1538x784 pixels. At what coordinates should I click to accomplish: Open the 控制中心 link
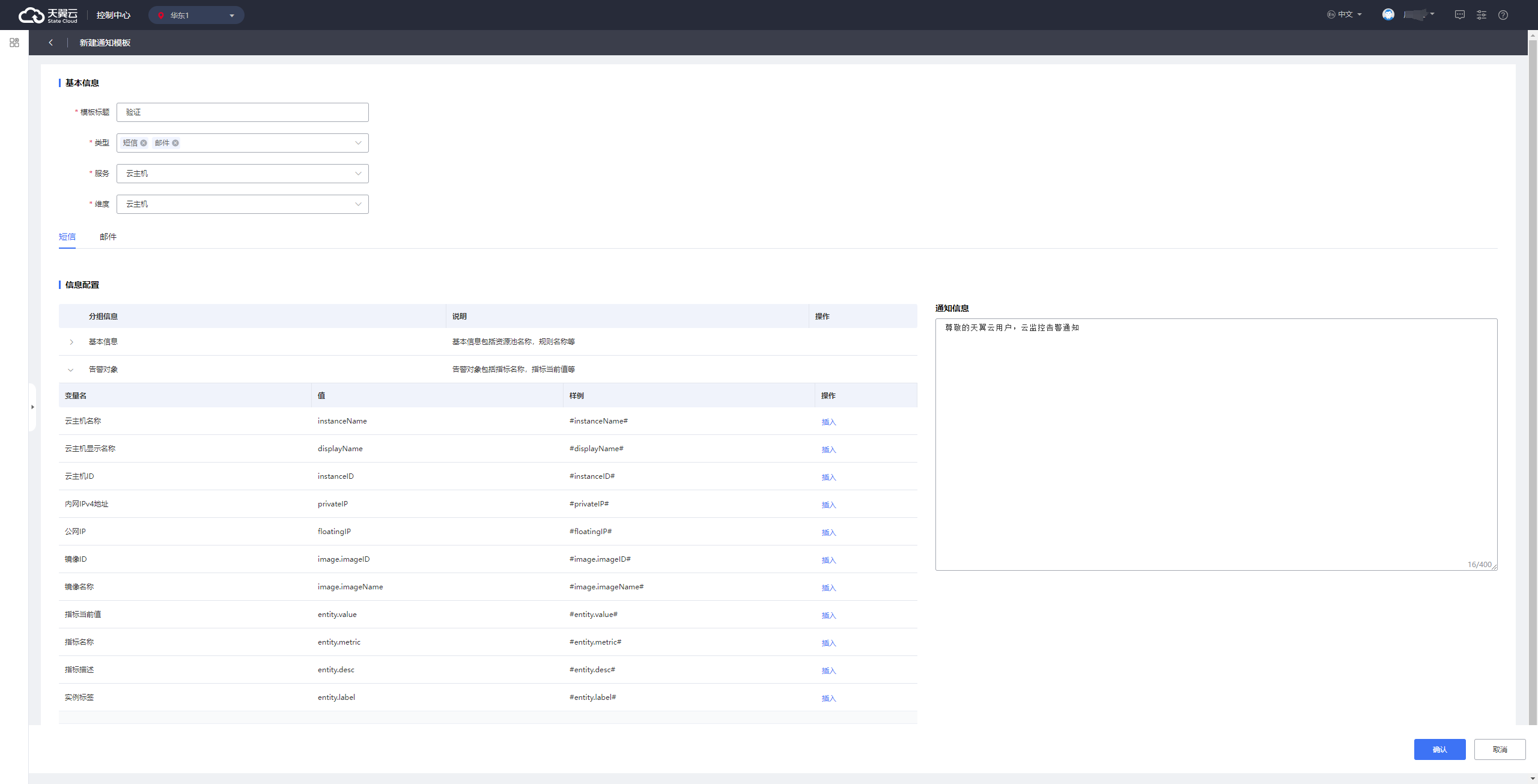[x=113, y=15]
